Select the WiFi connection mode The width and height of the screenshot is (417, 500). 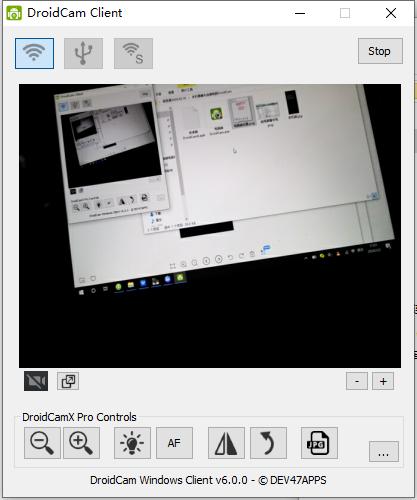click(x=34, y=53)
